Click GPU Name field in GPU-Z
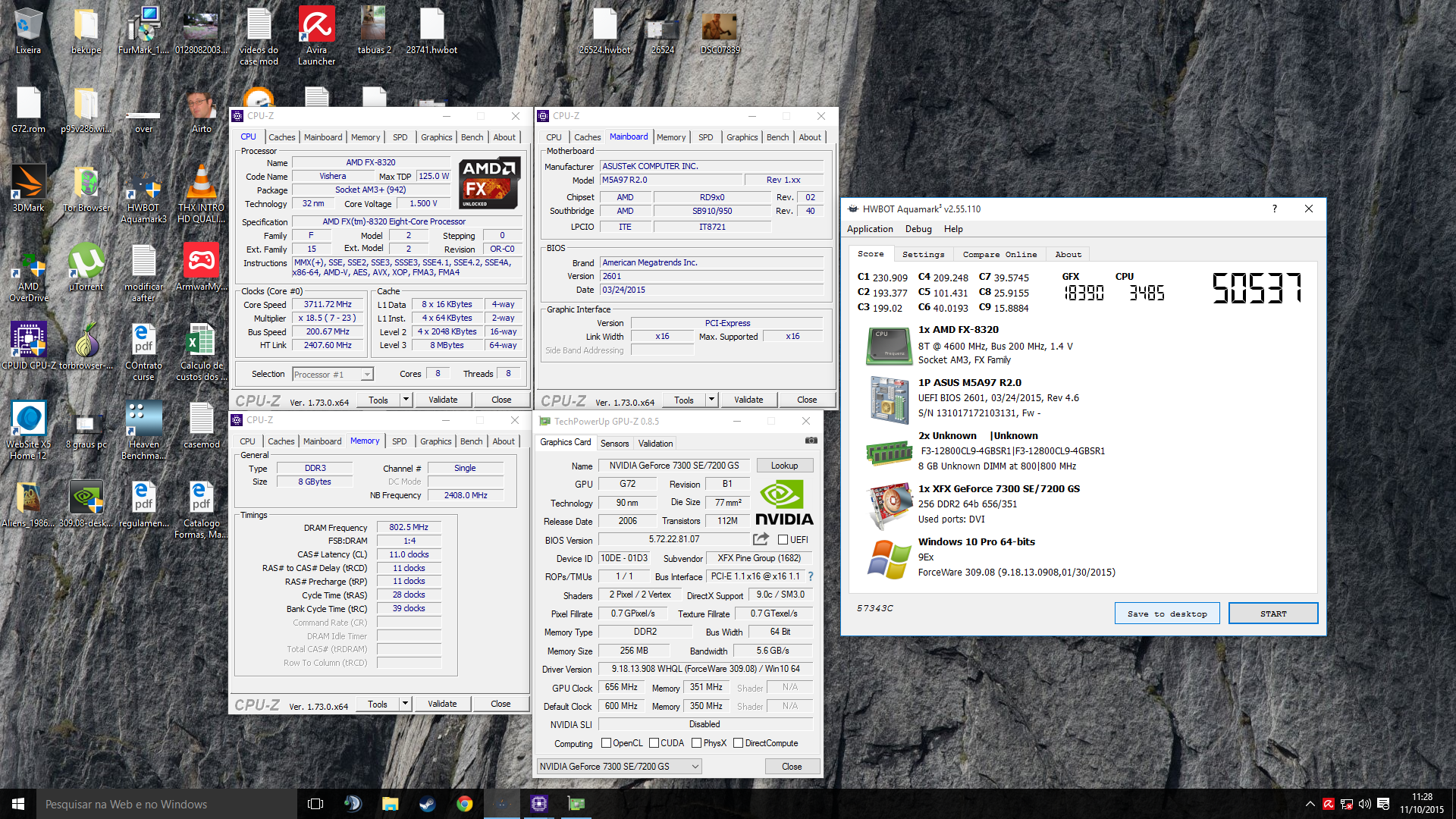The image size is (1456, 819). (674, 466)
